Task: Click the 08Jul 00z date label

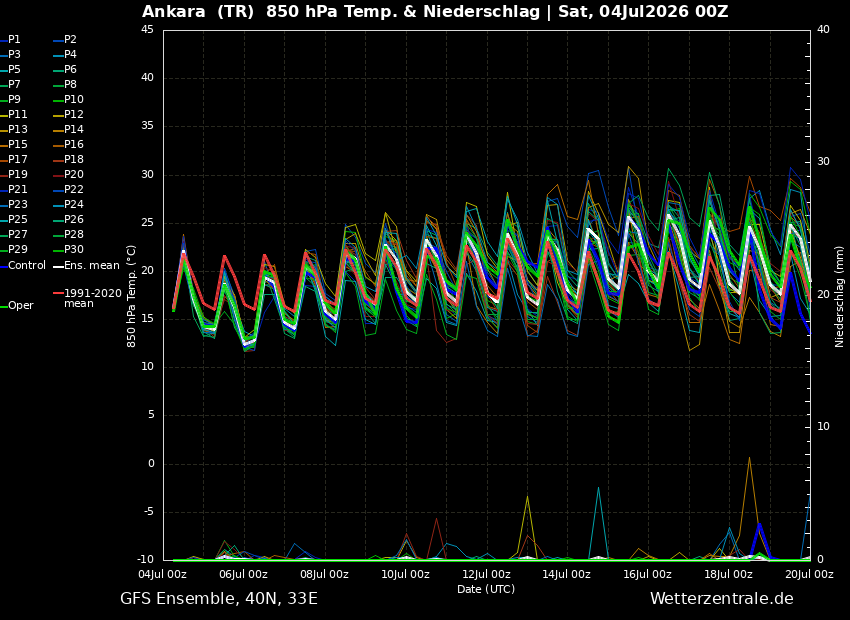Action: [x=324, y=574]
